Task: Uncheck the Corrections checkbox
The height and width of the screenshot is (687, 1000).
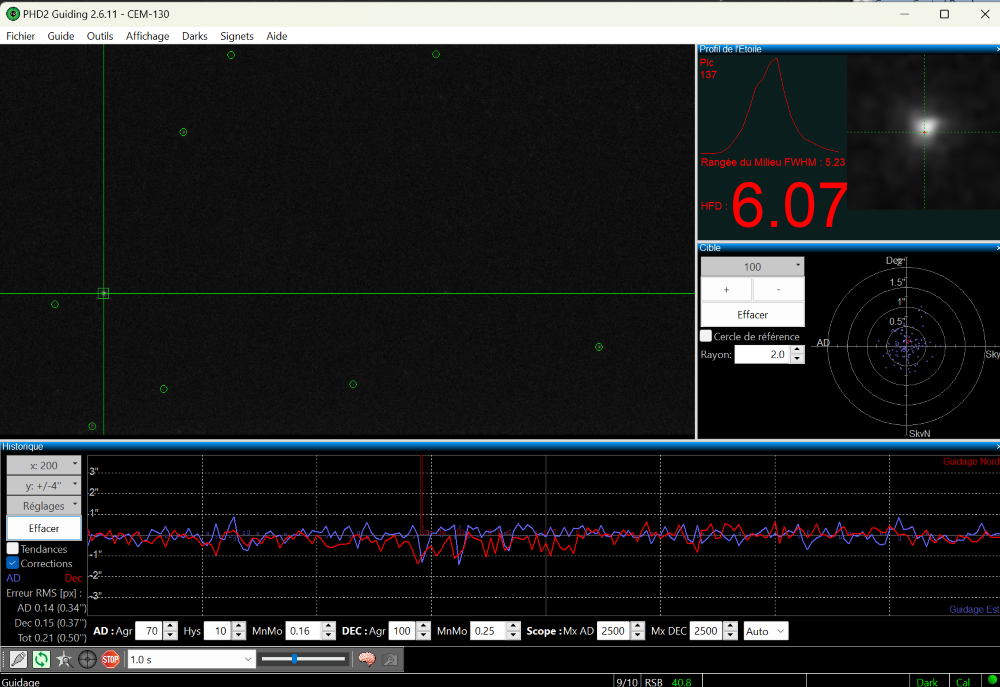Action: (x=13, y=563)
